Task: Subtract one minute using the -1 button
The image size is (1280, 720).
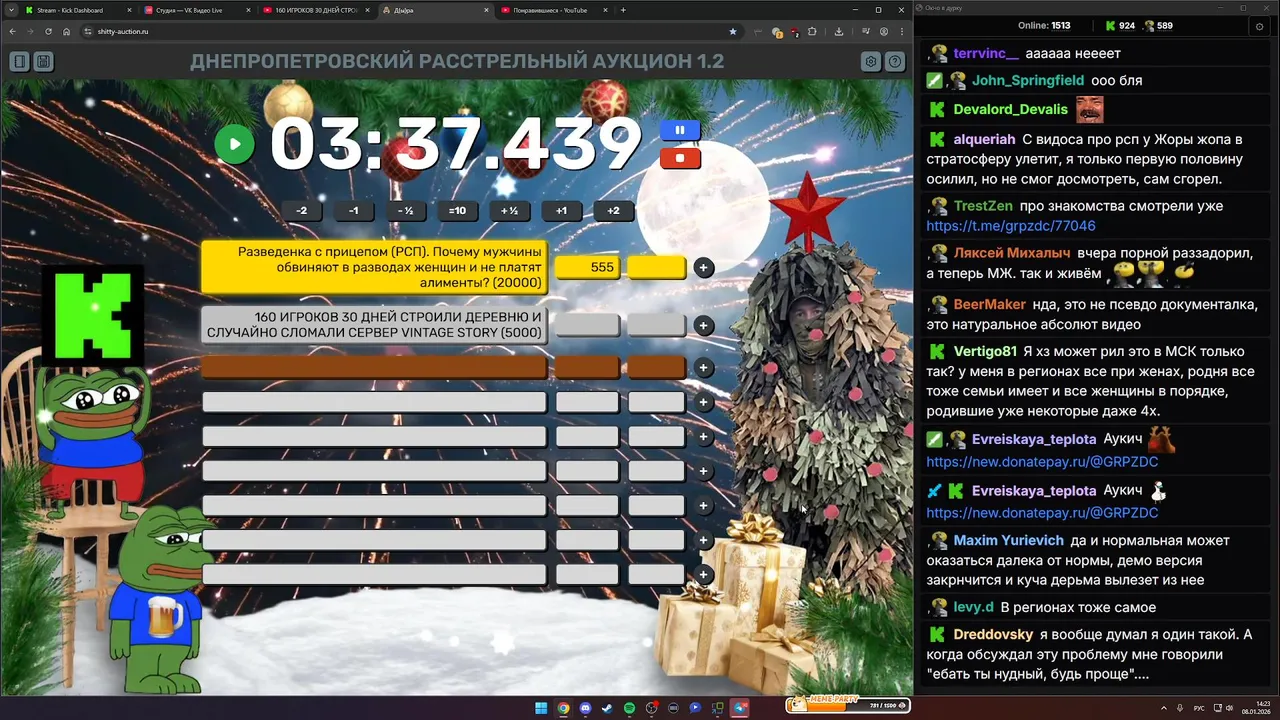Action: (x=353, y=211)
